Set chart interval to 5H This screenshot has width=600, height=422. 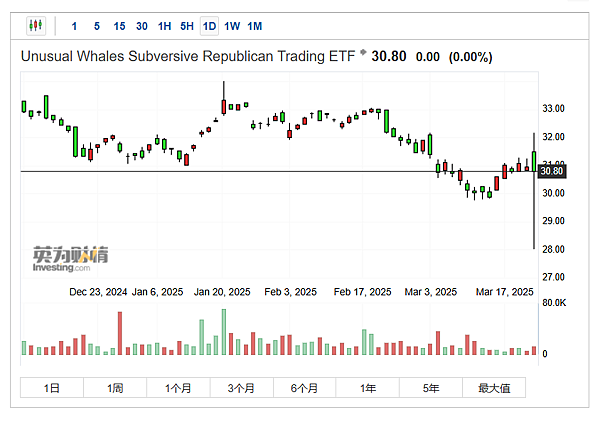click(x=187, y=25)
